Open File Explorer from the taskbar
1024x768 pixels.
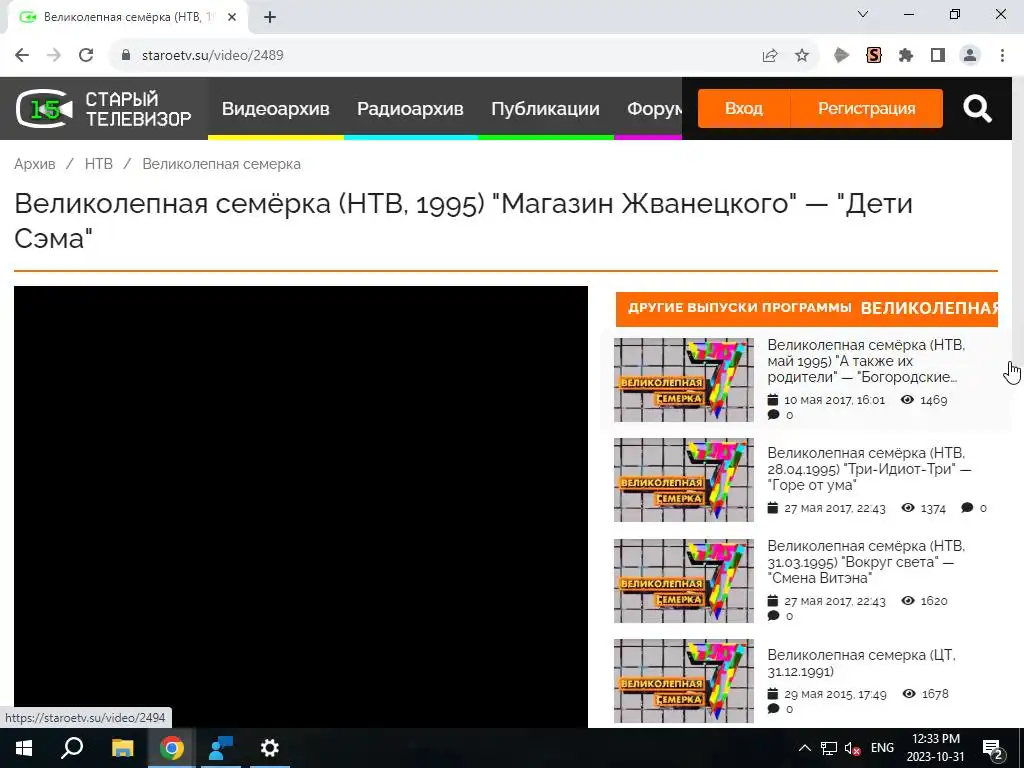122,748
